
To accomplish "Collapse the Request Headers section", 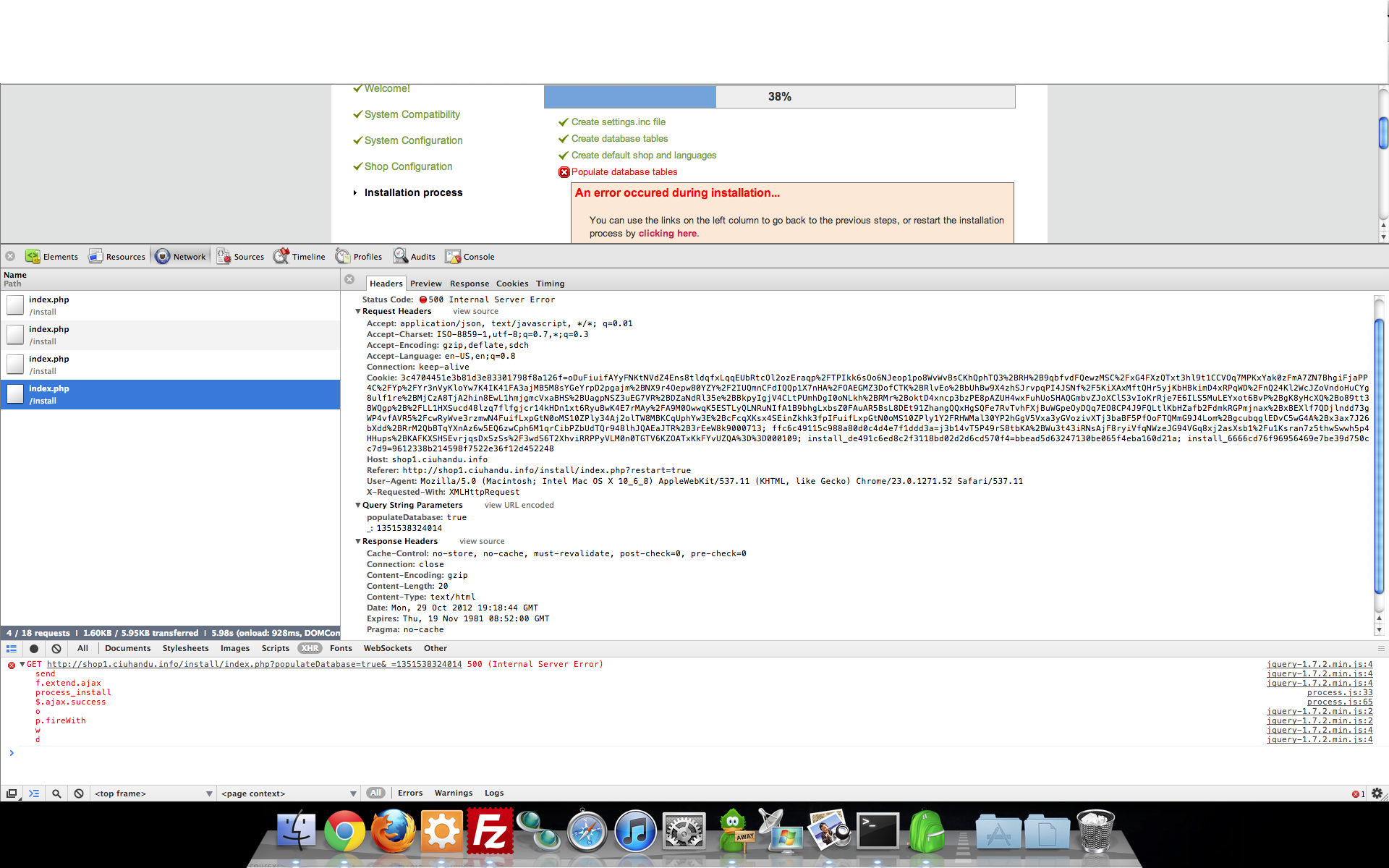I will pyautogui.click(x=357, y=311).
